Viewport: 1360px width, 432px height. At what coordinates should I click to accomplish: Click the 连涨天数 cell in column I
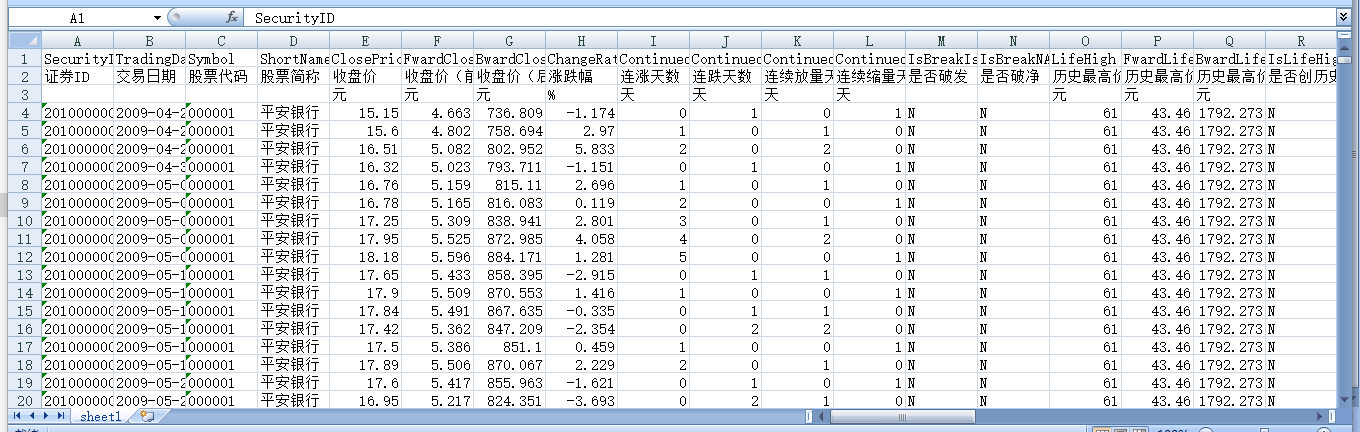click(x=653, y=77)
